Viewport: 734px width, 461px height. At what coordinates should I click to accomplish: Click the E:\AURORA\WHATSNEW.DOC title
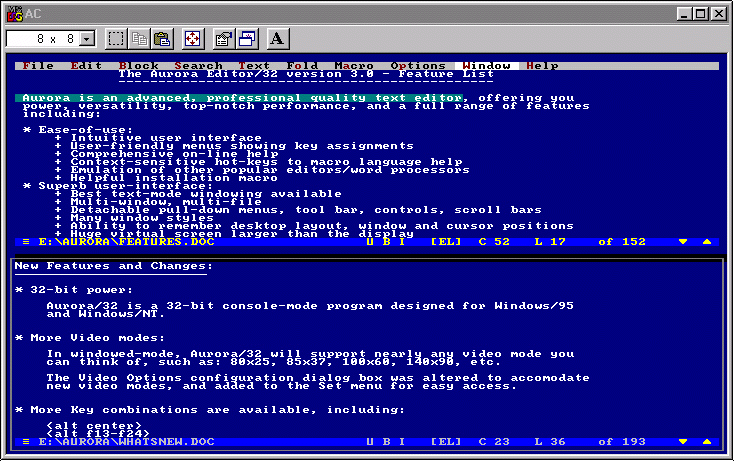point(126,442)
